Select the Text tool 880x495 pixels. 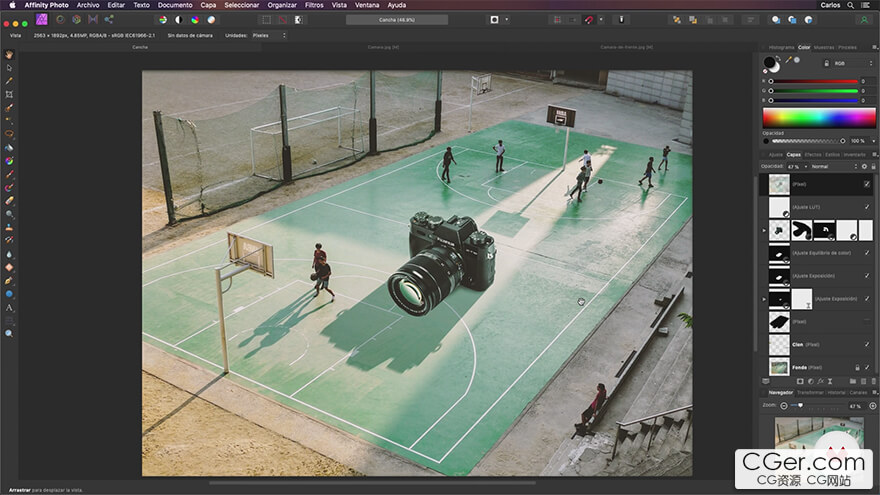tap(9, 307)
